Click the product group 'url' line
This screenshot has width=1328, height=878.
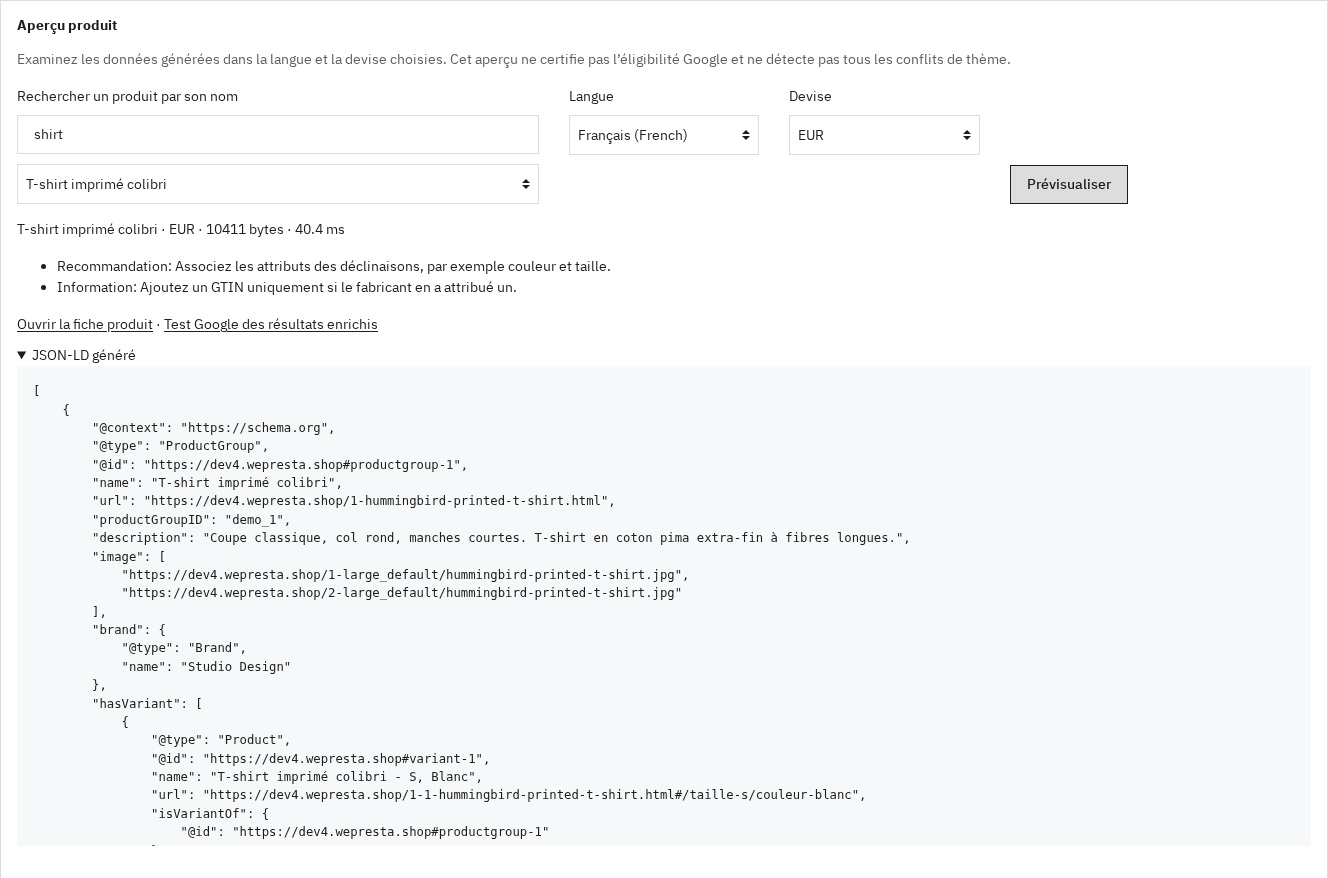coord(354,501)
